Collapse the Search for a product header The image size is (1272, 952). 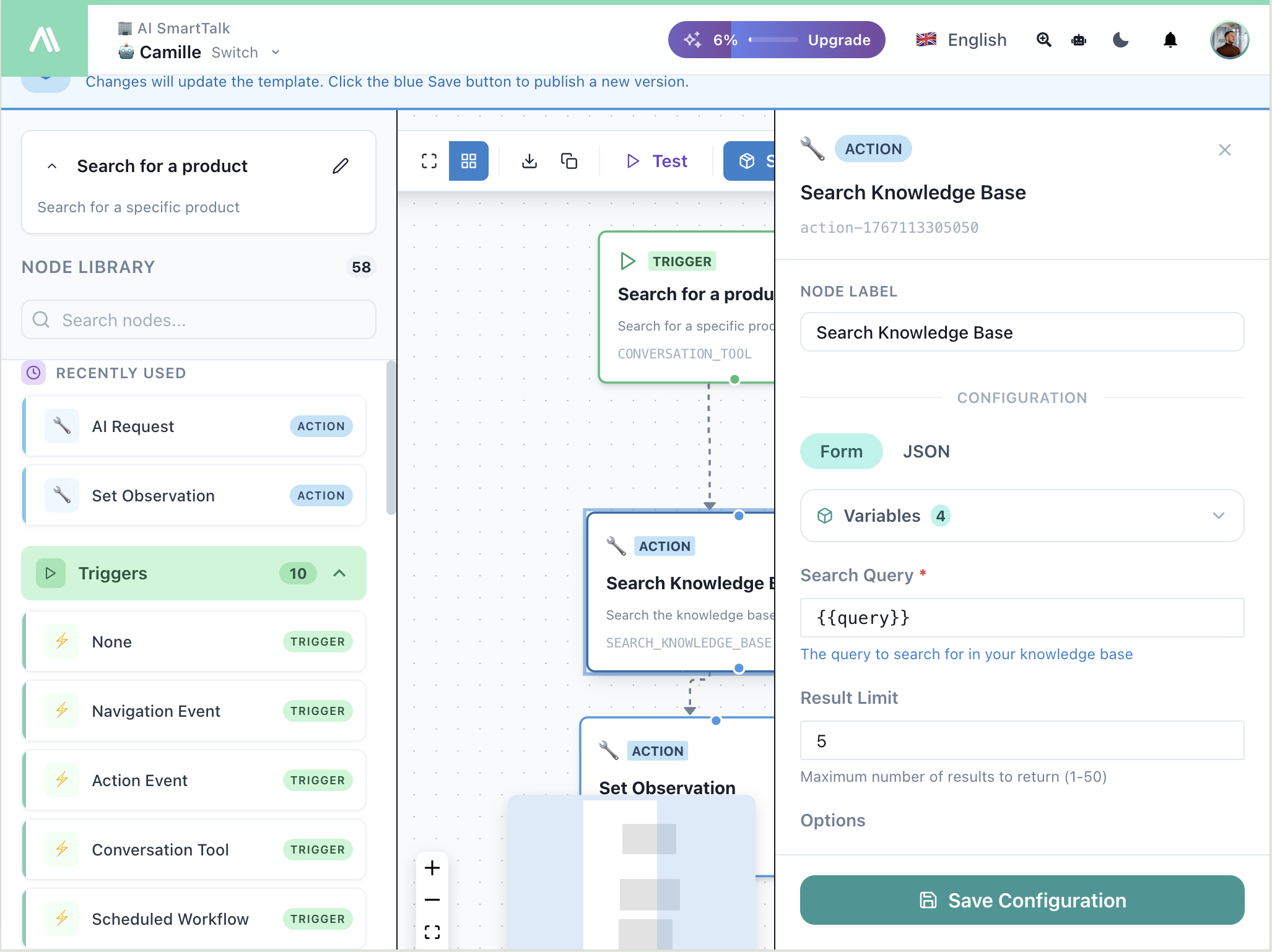coord(53,166)
